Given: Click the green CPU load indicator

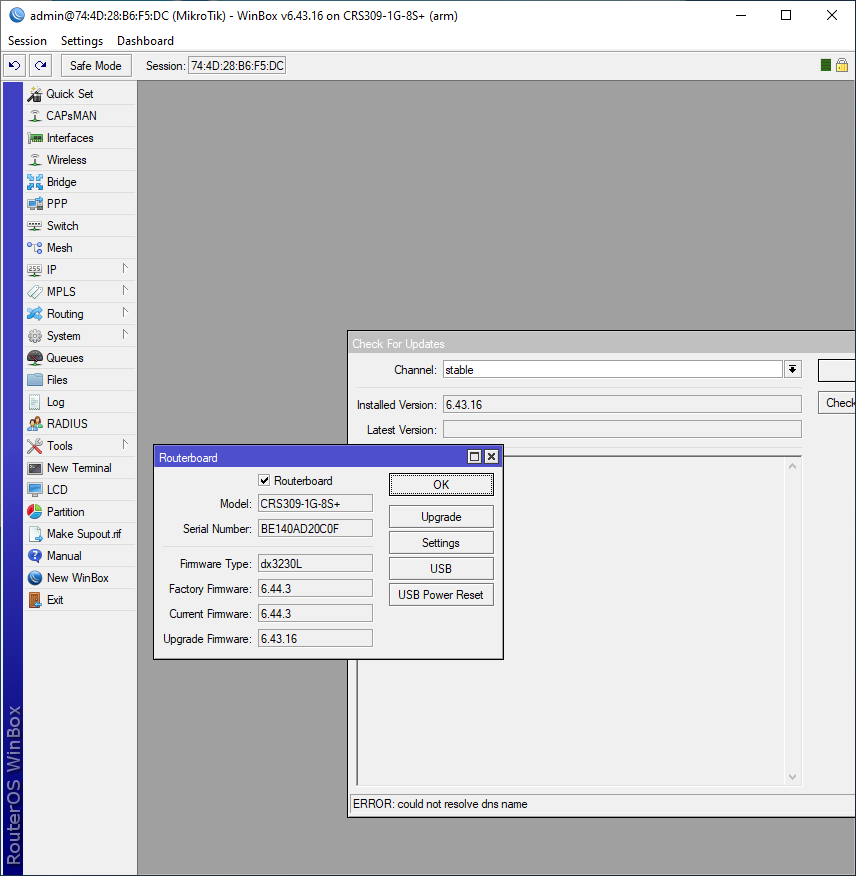Looking at the screenshot, I should (825, 65).
